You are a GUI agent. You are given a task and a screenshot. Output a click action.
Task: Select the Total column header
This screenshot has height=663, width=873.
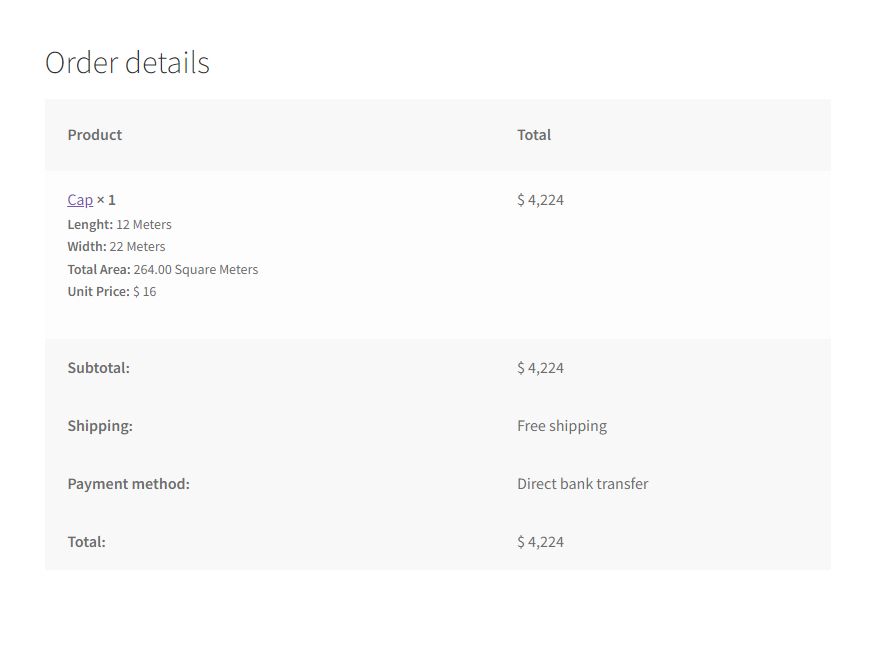click(x=534, y=135)
